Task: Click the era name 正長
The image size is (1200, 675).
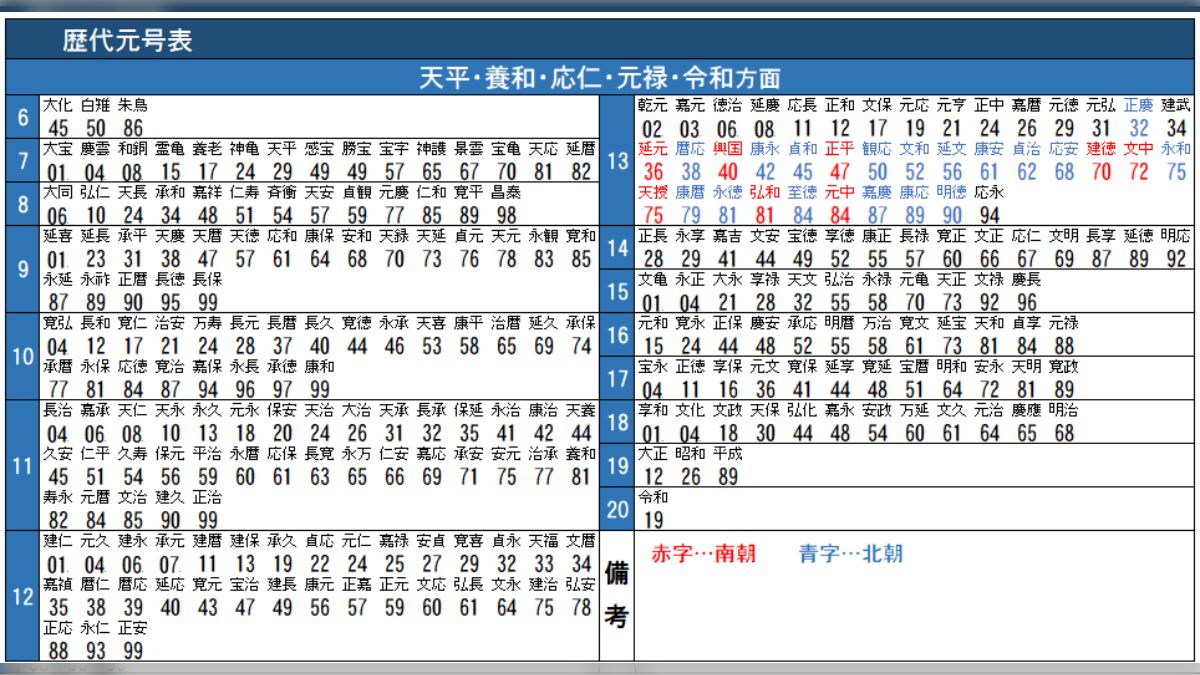Action: pos(652,236)
